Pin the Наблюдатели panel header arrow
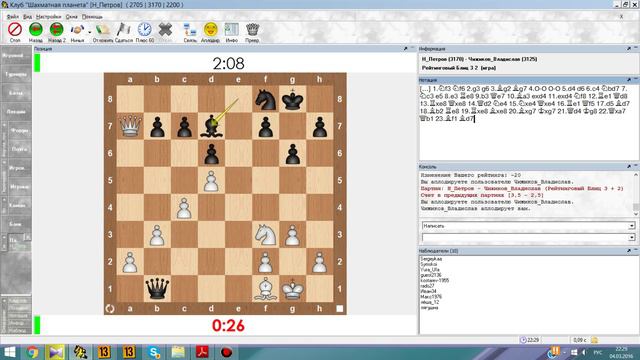The height and width of the screenshot is (360, 640). pos(629,251)
